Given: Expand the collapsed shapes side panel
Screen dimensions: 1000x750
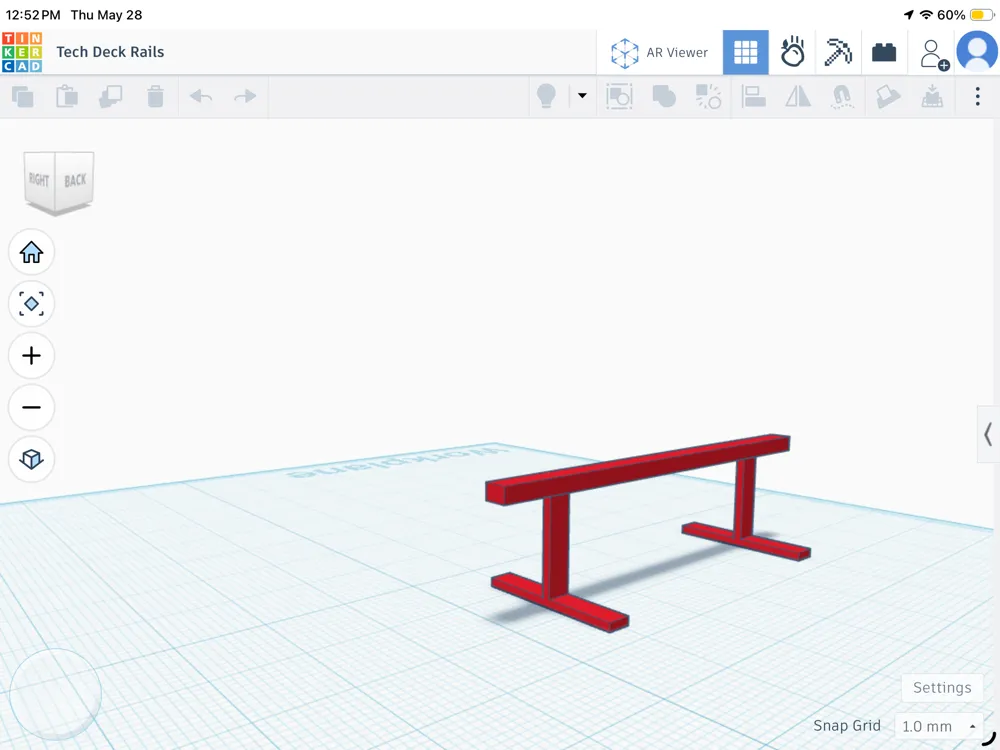Looking at the screenshot, I should click(x=988, y=434).
